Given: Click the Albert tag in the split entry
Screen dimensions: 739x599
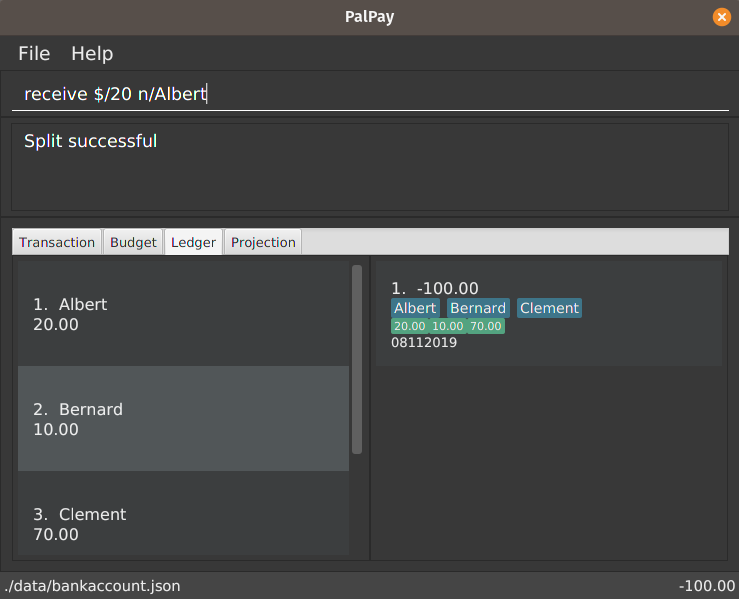Looking at the screenshot, I should point(415,308).
